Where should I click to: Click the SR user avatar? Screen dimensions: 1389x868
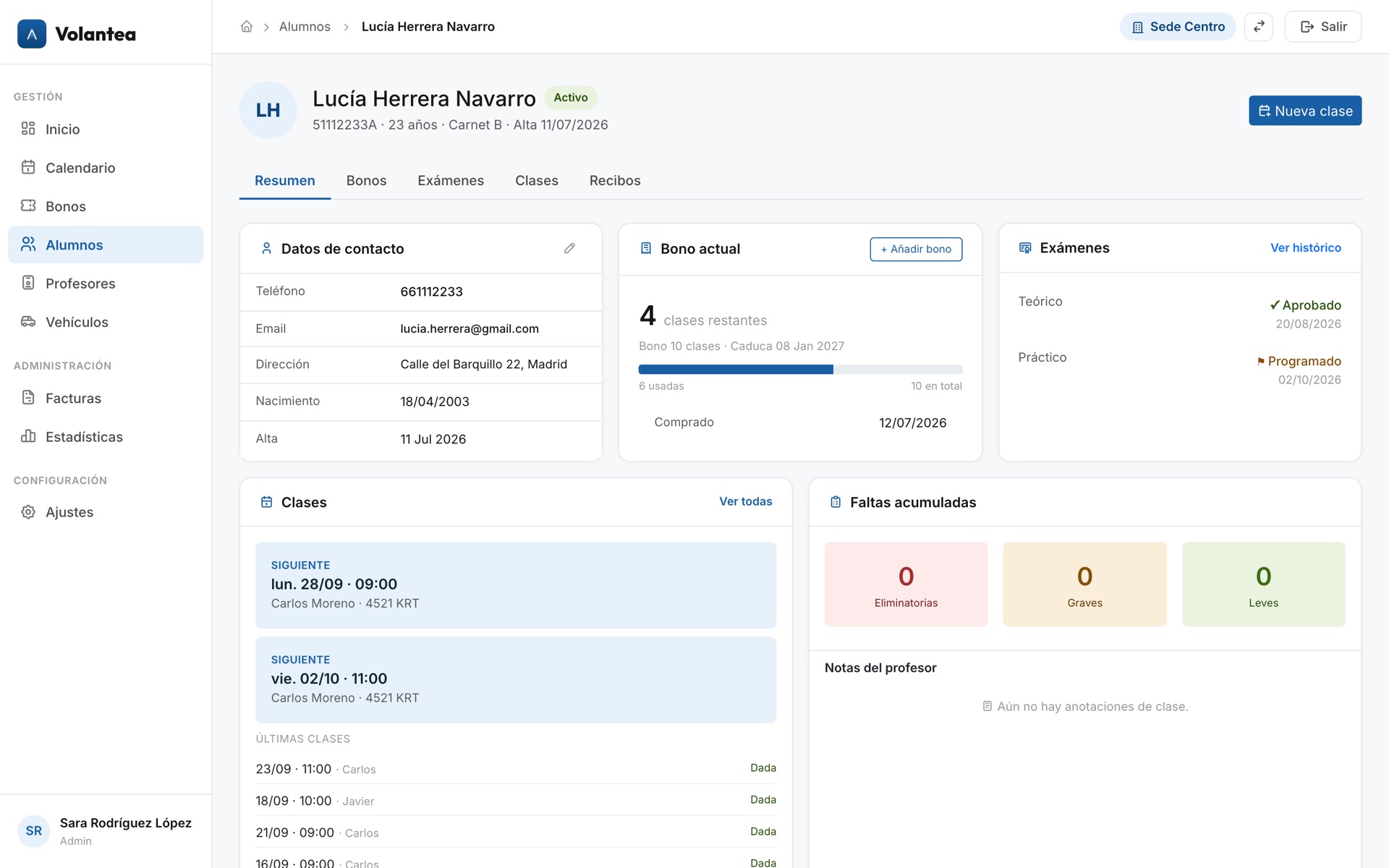(x=34, y=831)
